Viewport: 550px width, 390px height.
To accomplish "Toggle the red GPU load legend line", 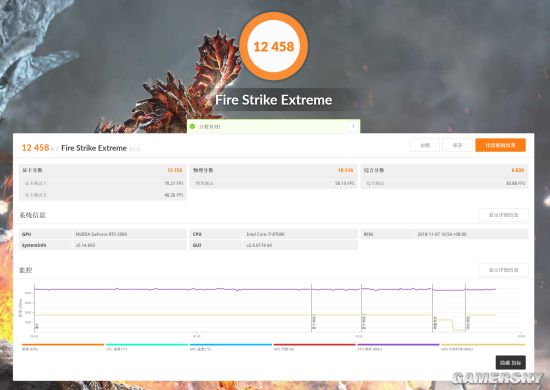I will 315,345.
